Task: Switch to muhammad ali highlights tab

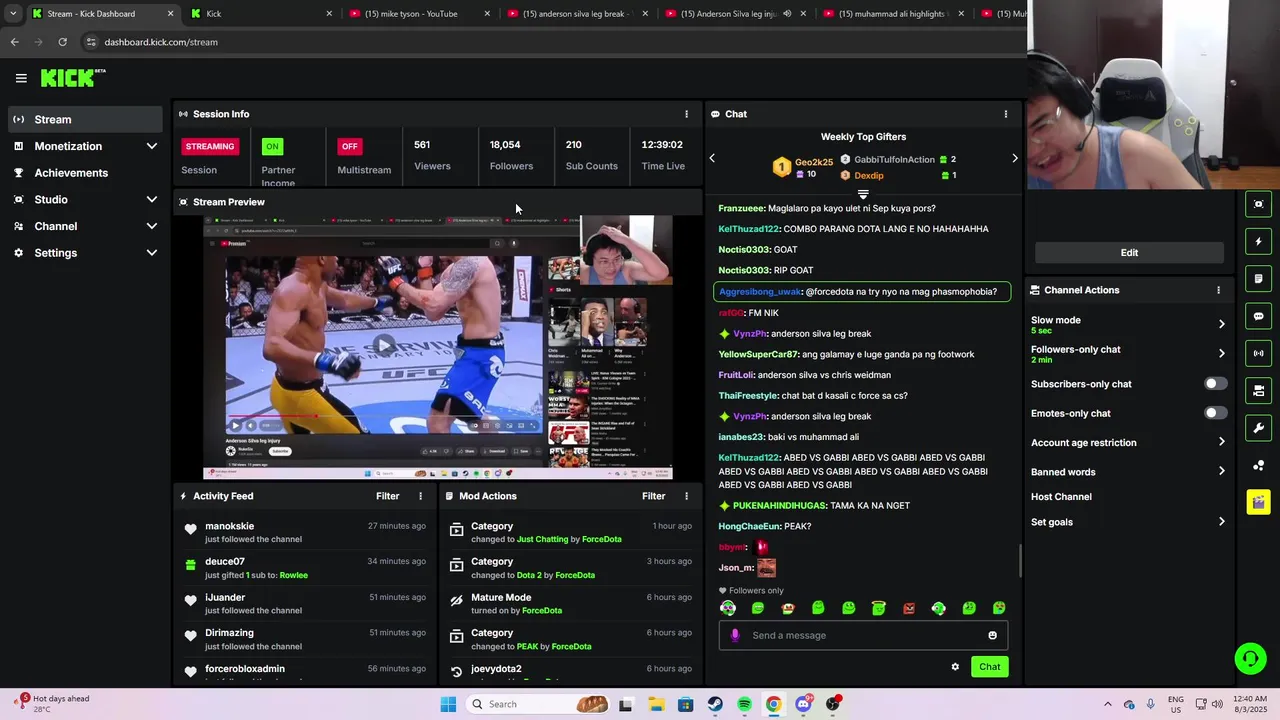Action: 894,14
